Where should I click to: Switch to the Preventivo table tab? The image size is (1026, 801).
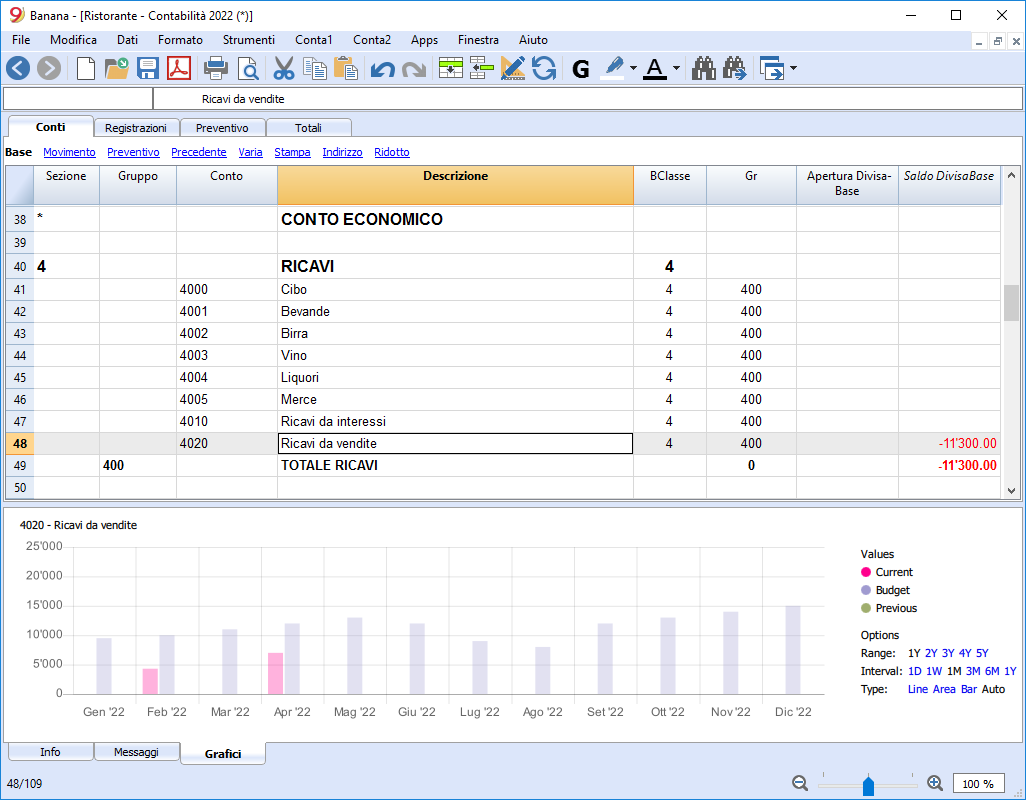222,128
